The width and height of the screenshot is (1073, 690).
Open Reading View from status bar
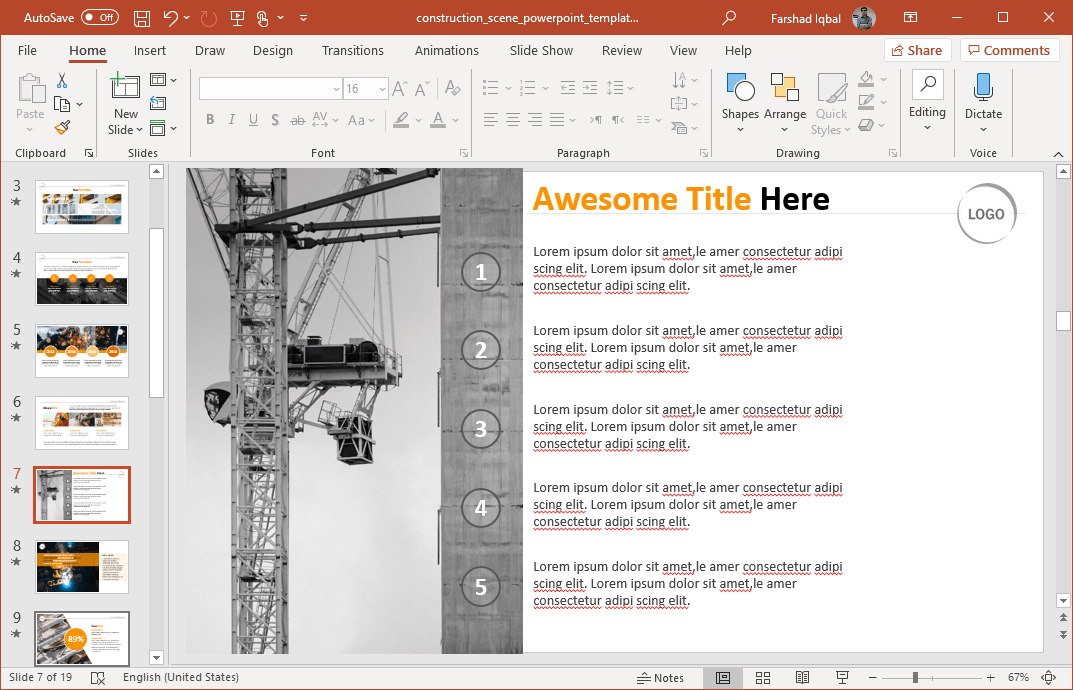click(802, 678)
